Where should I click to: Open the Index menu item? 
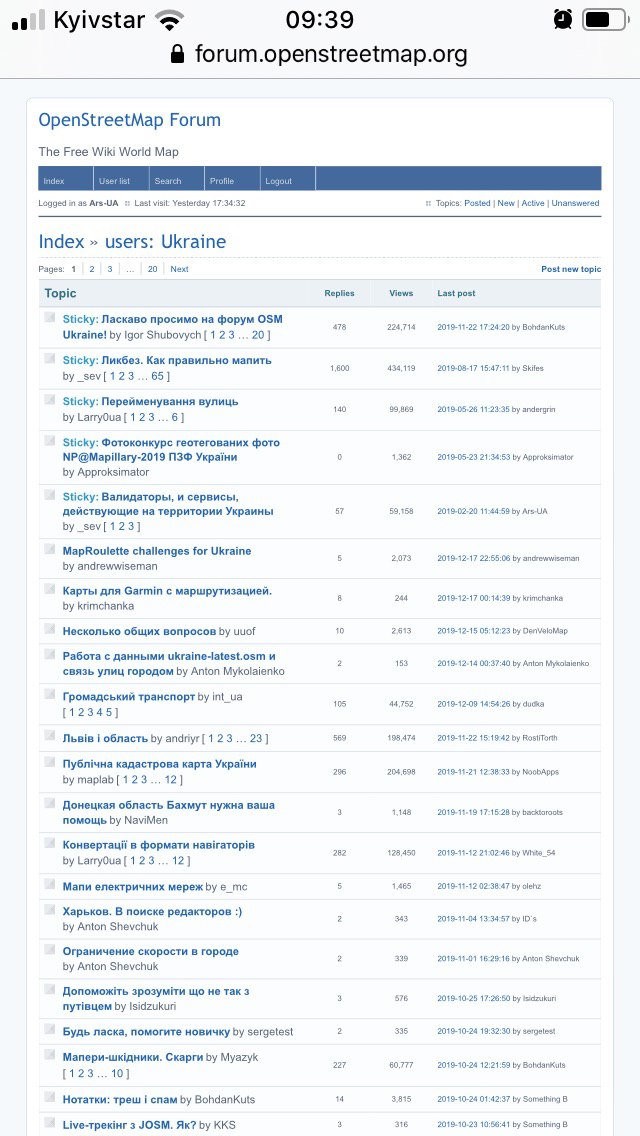coord(54,181)
